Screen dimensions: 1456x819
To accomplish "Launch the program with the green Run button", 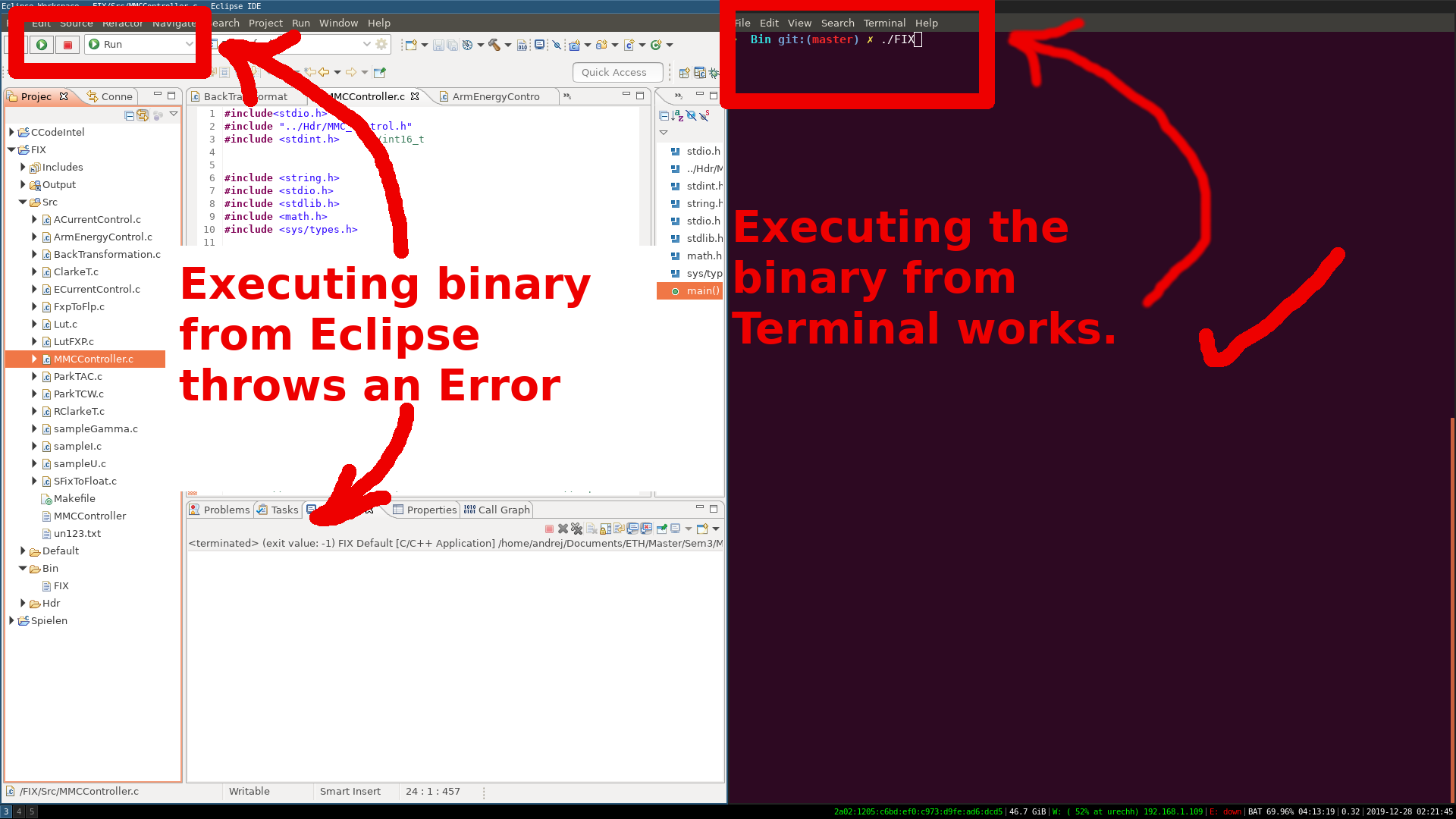I will (42, 45).
